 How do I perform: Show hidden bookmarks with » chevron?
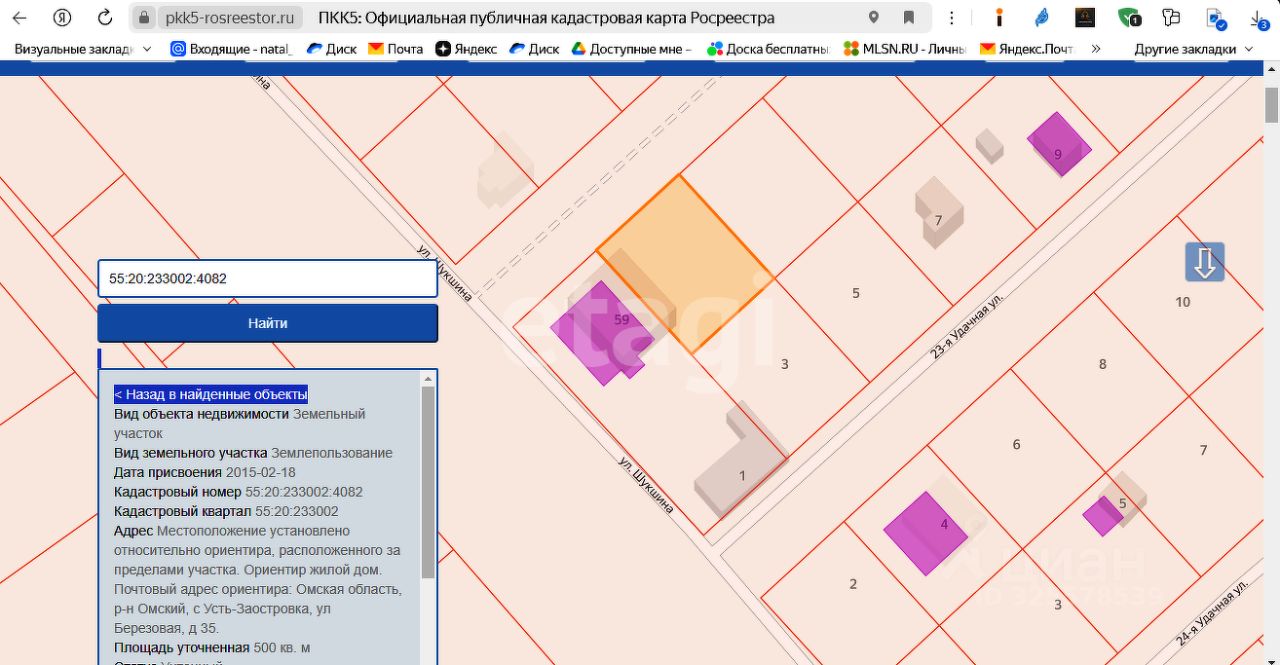pos(1096,49)
